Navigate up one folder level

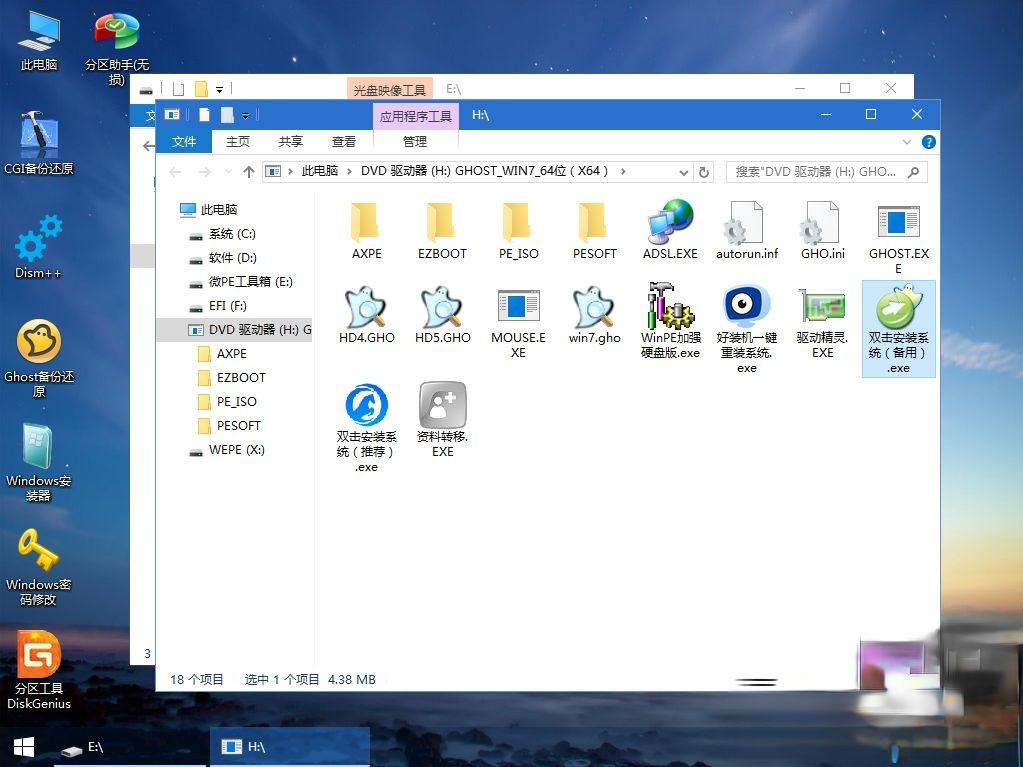pos(250,171)
